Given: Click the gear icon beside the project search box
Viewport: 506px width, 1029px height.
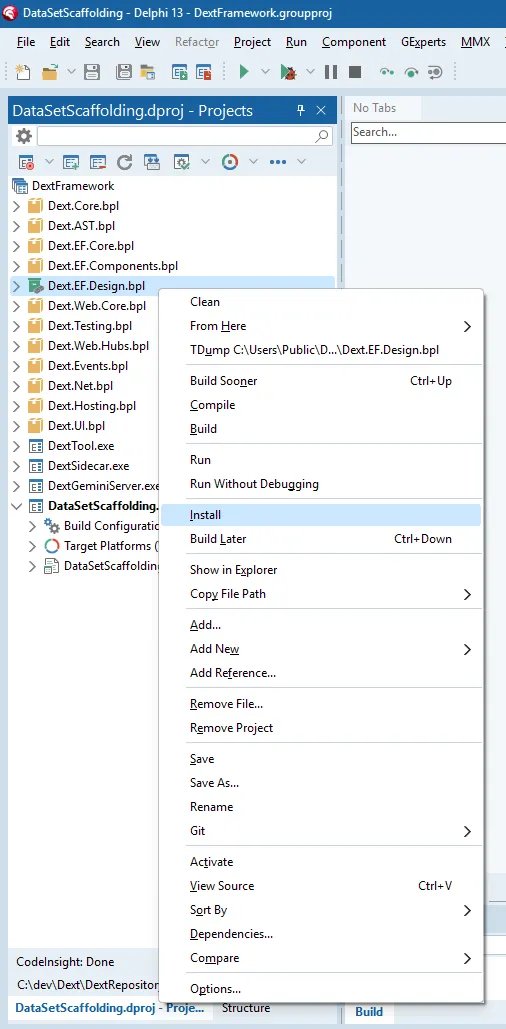Looking at the screenshot, I should [24, 136].
